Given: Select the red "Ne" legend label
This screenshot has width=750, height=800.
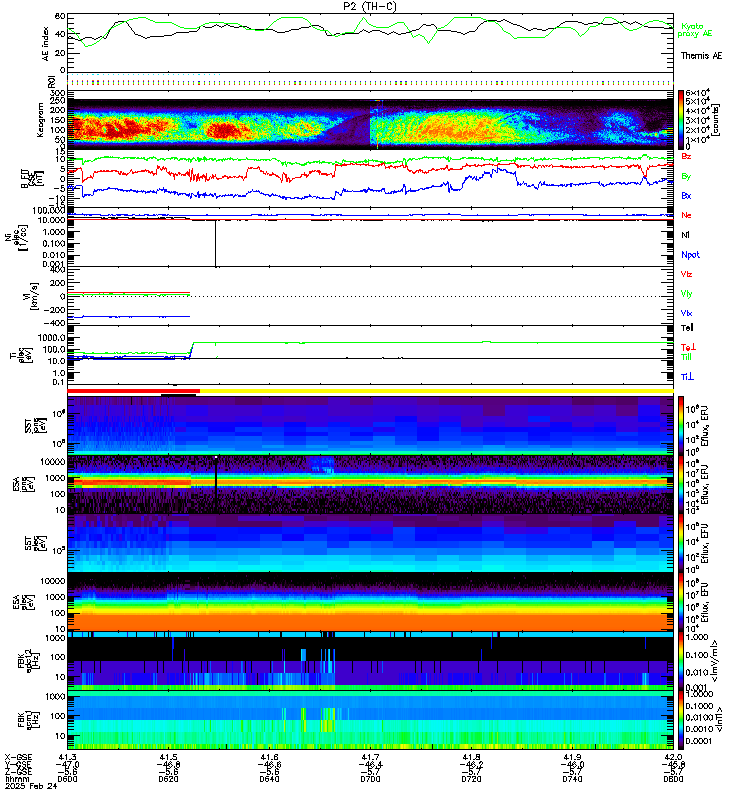Looking at the screenshot, I should (686, 215).
